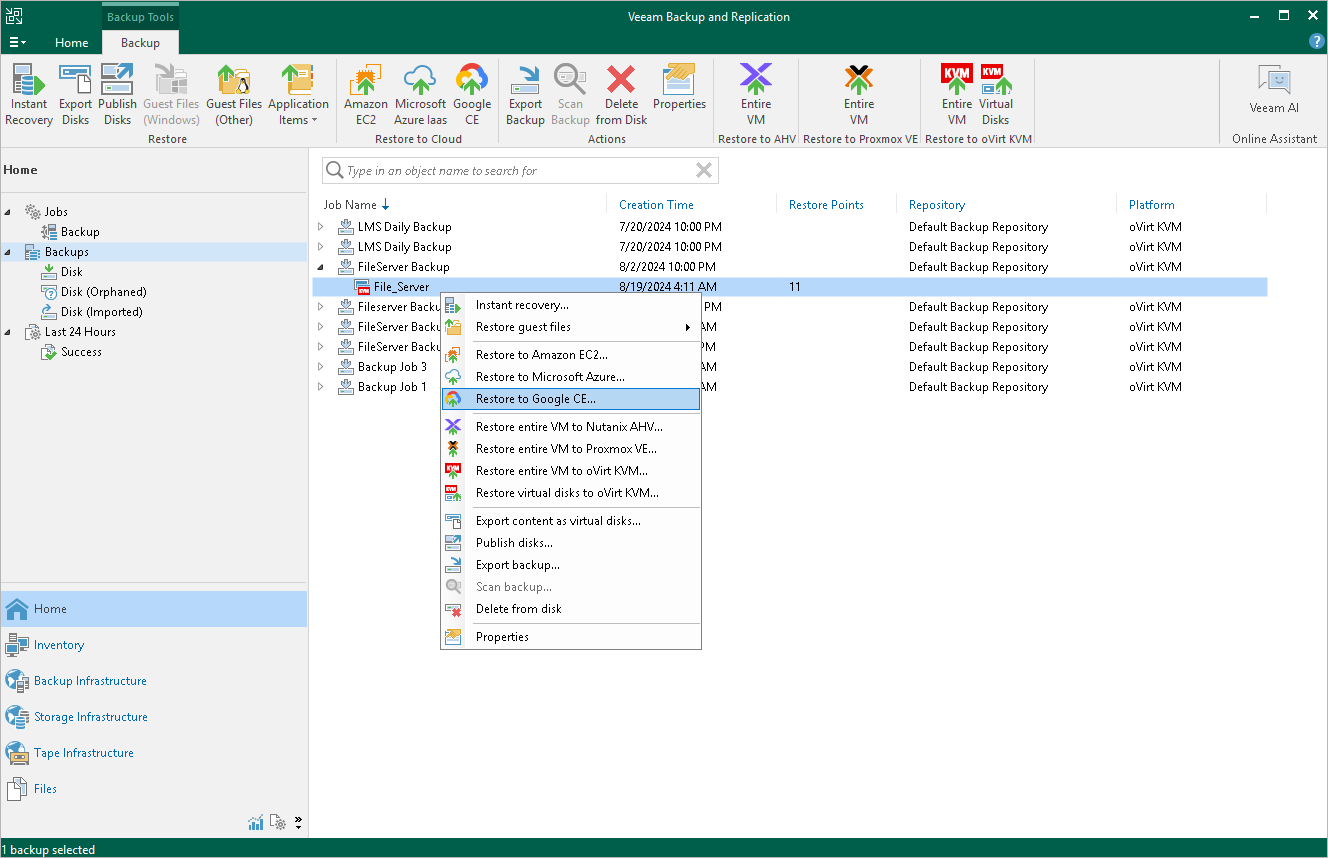
Task: Select the File_Server backup row
Action: pos(790,287)
